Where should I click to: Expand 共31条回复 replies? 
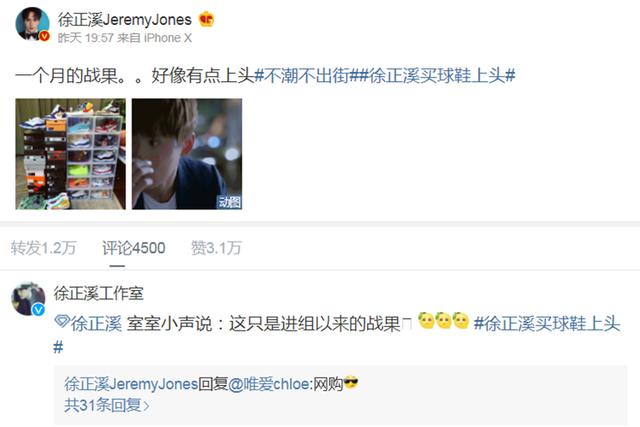(107, 405)
